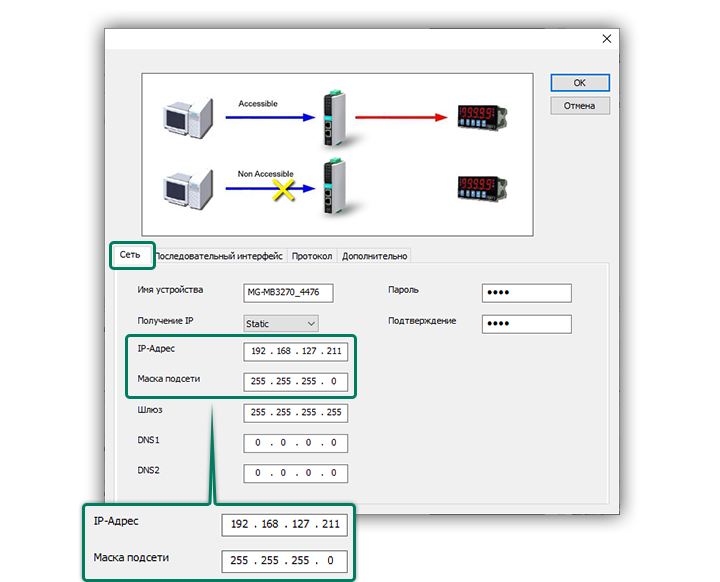
Task: Open the Получение IP dropdown set to Static
Action: [281, 323]
